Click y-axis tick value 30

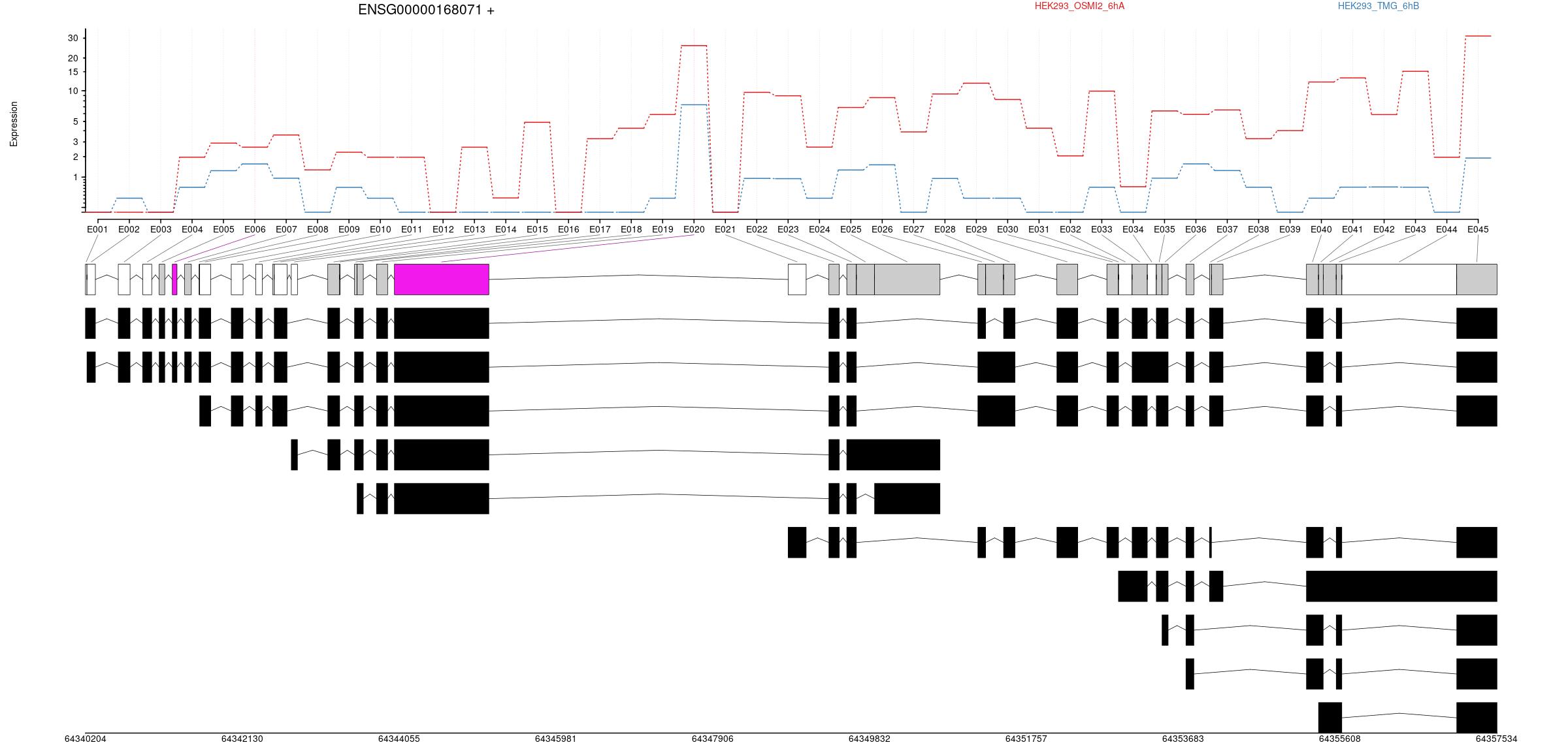(73, 39)
